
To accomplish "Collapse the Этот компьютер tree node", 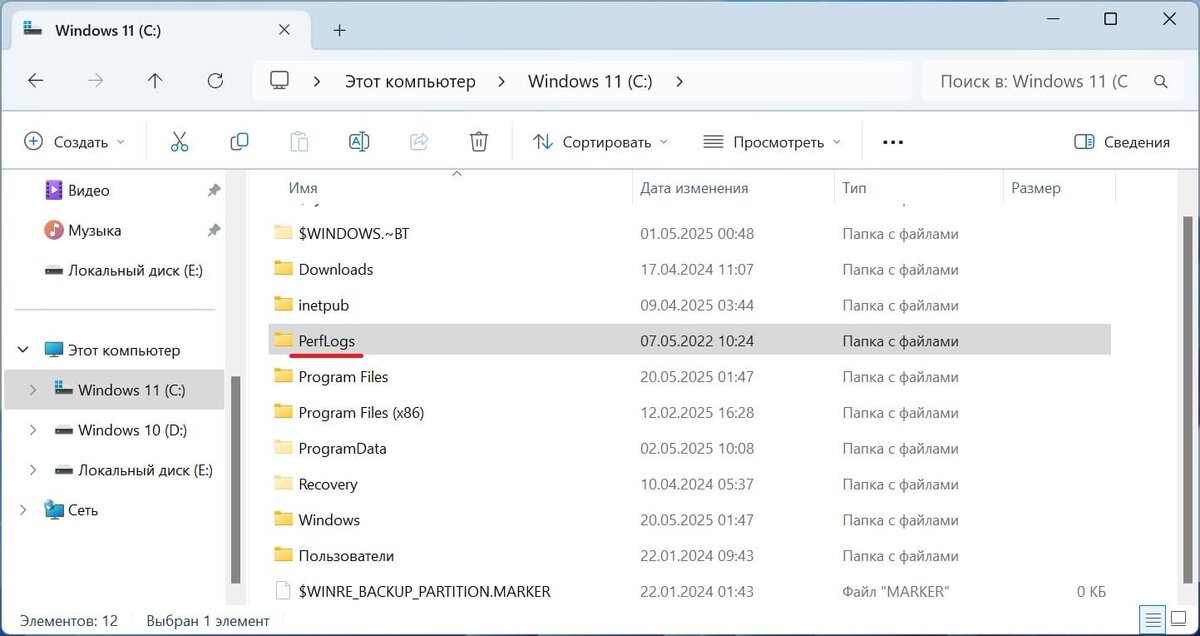I will point(23,350).
